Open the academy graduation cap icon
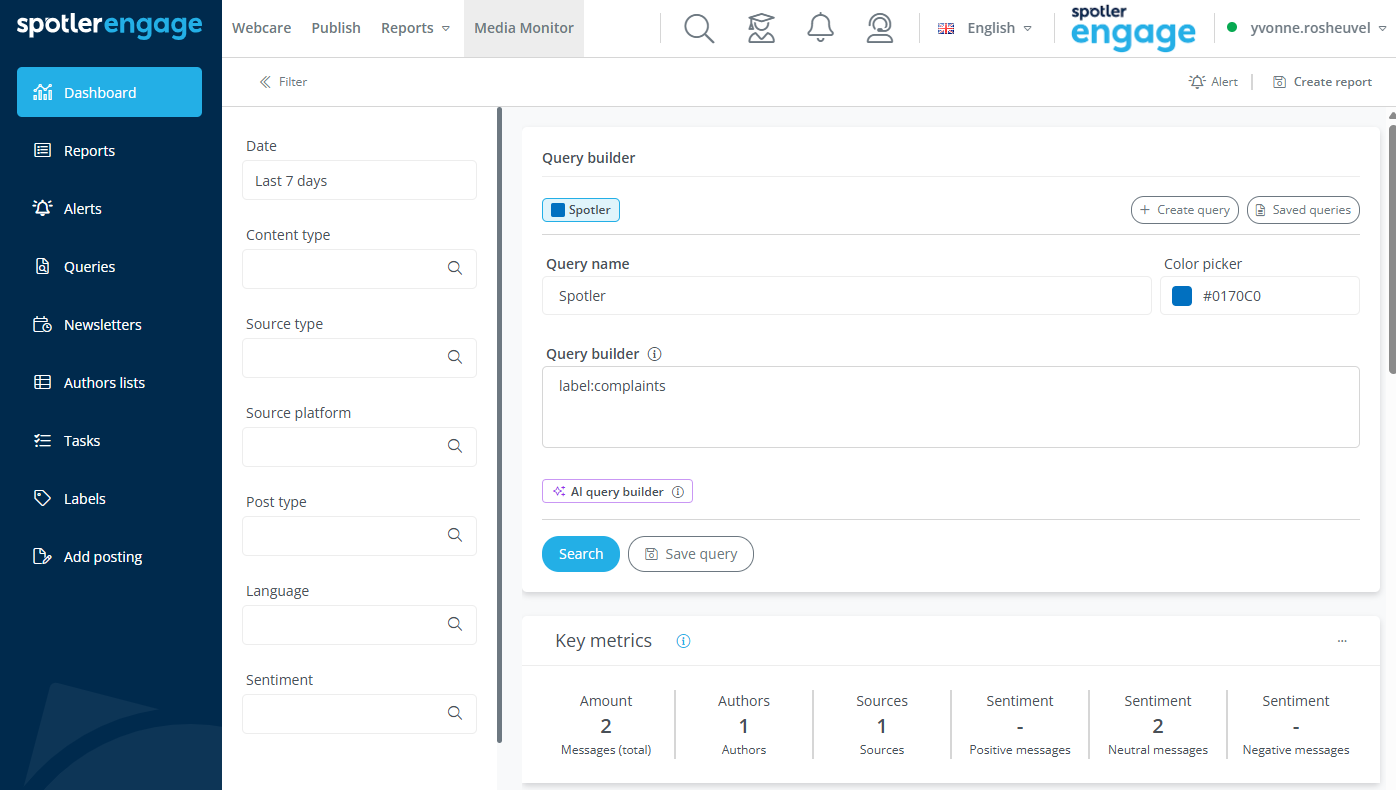Screen dimensions: 1396x790 761,28
